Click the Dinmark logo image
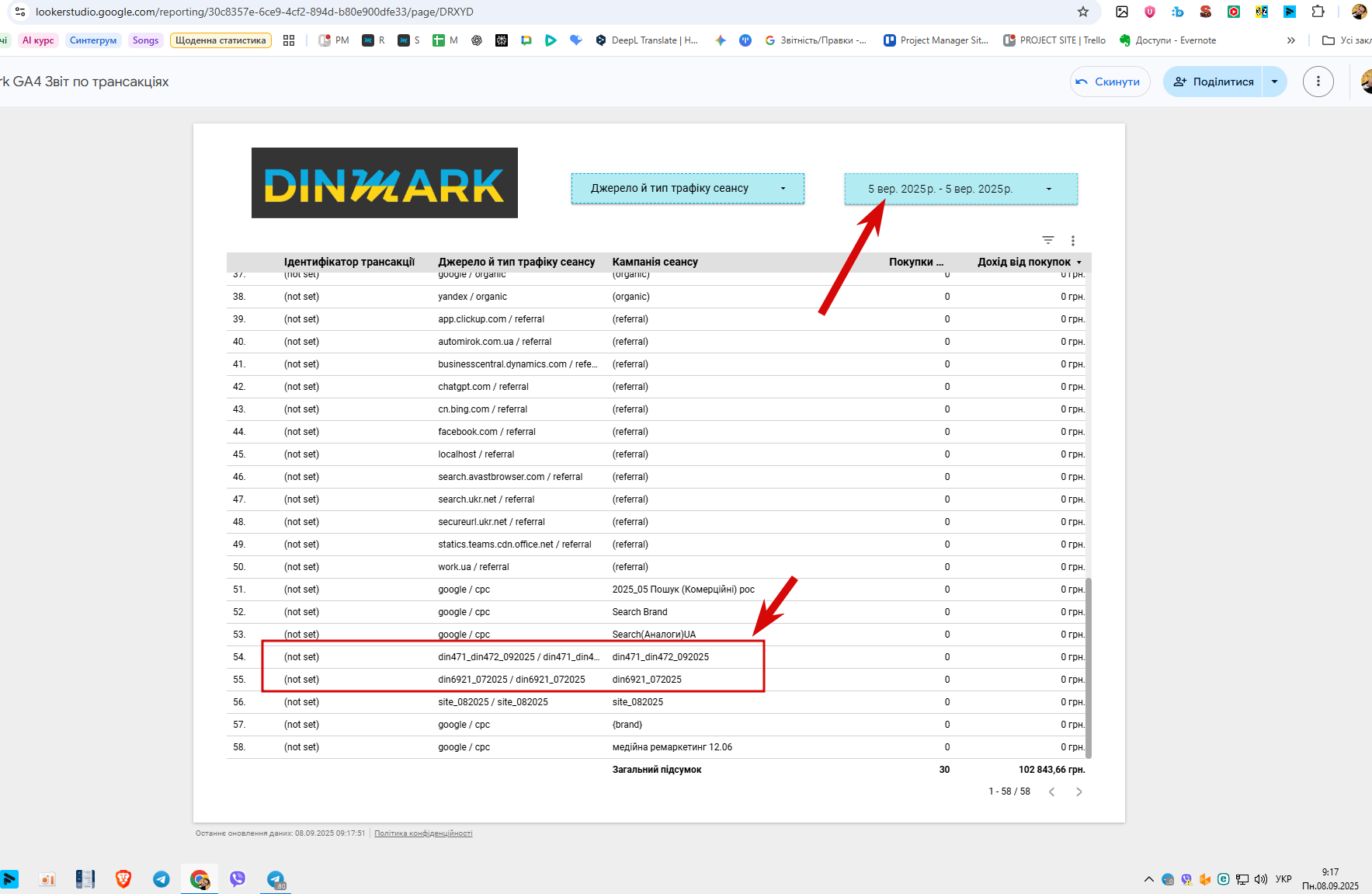The image size is (1372, 894). coord(384,183)
